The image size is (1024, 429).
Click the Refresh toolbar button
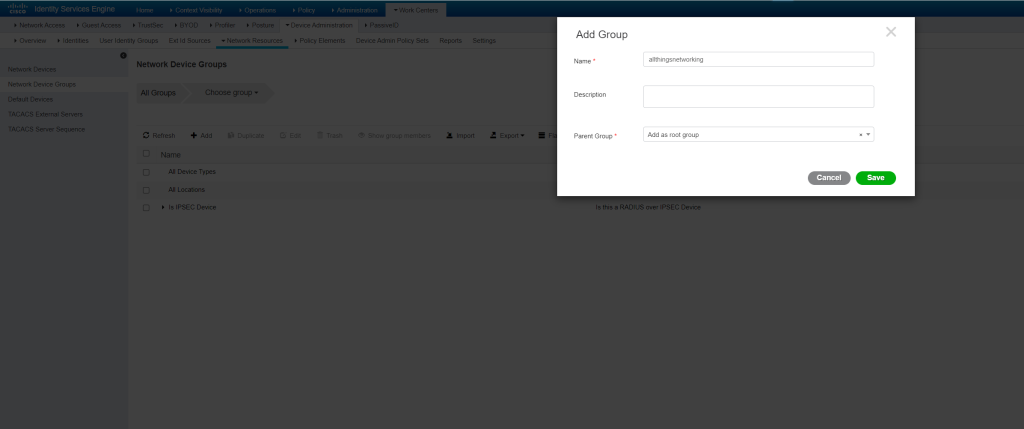click(x=159, y=136)
